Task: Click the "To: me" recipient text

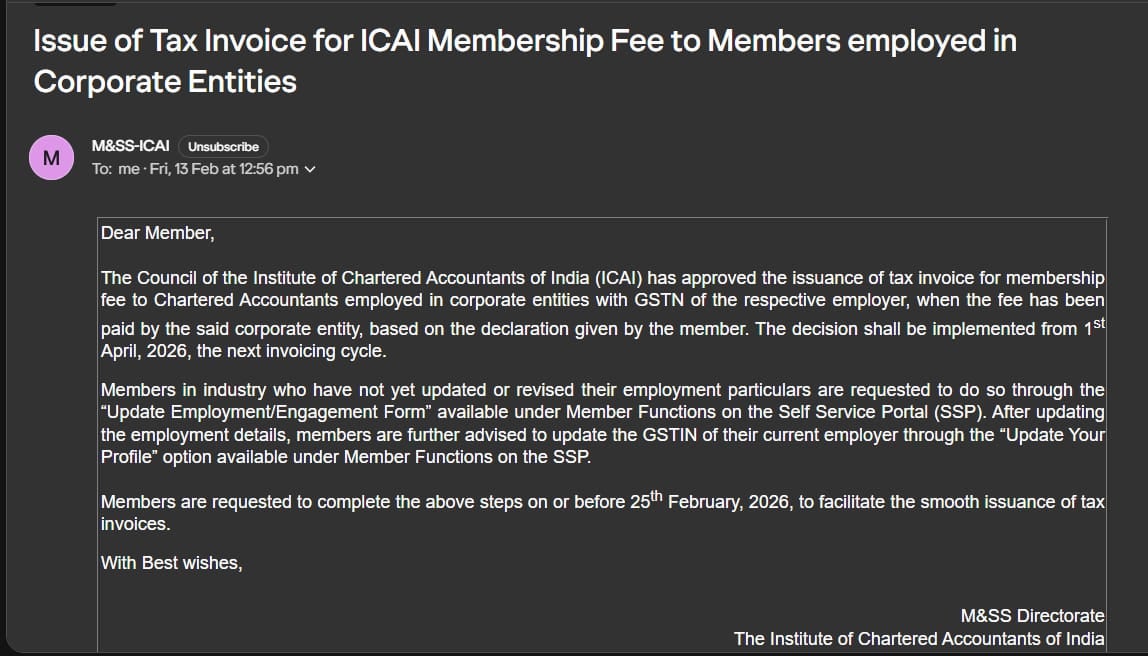Action: 115,169
